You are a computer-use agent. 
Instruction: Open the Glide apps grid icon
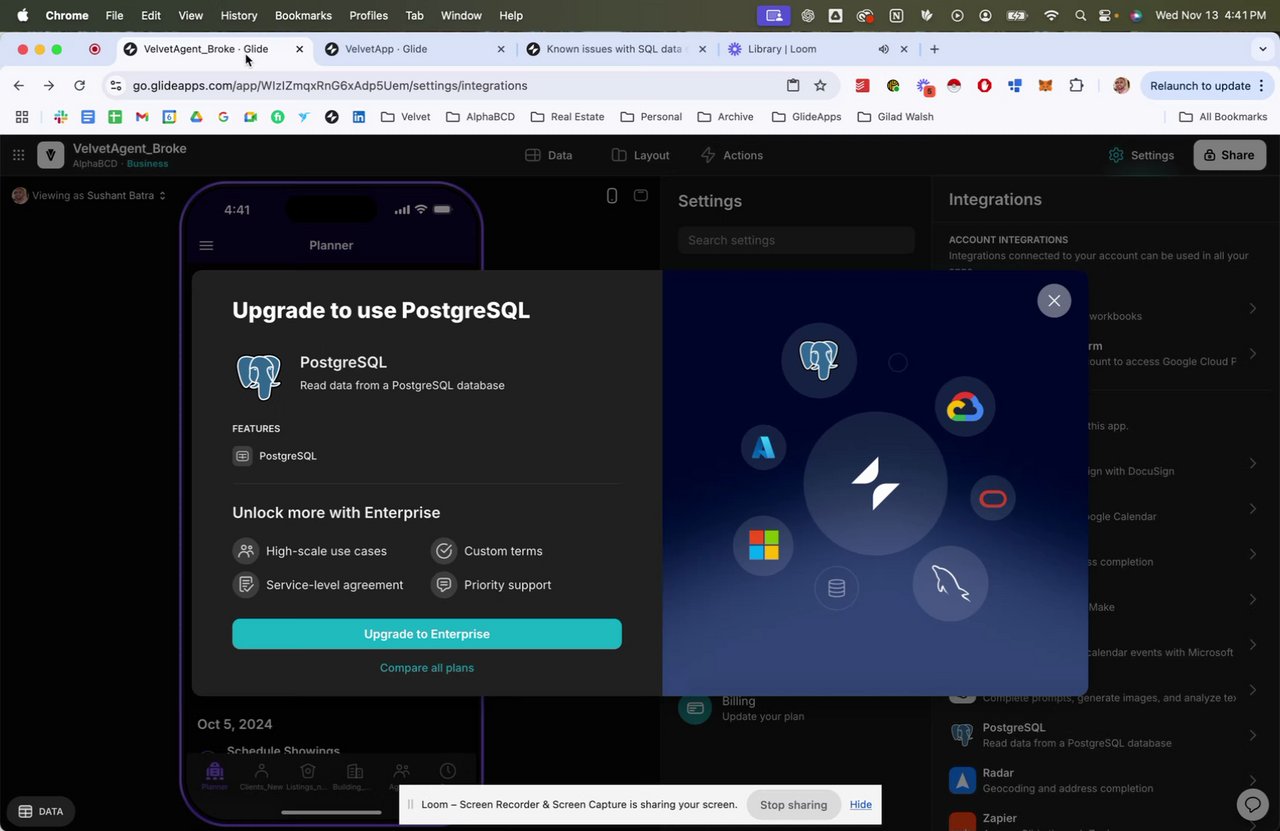18,155
